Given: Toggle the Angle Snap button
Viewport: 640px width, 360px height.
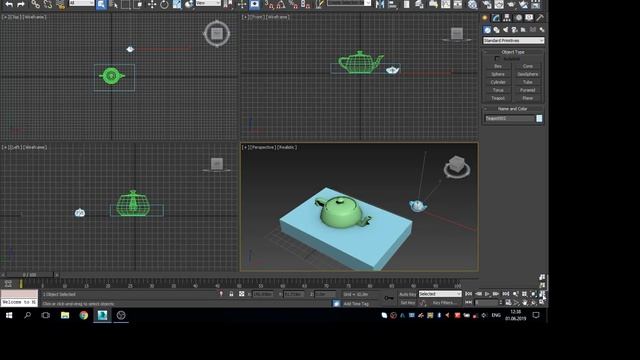Looking at the screenshot, I should 281,4.
